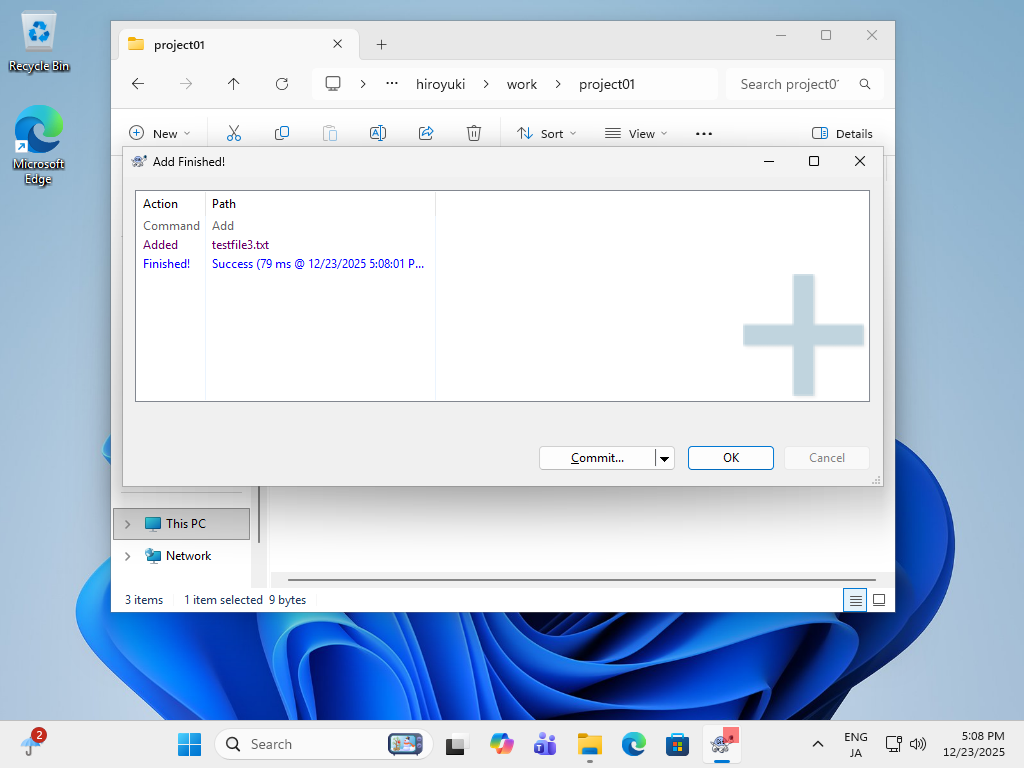Toggle the Details pane button
This screenshot has height=768, width=1024.
click(x=842, y=133)
